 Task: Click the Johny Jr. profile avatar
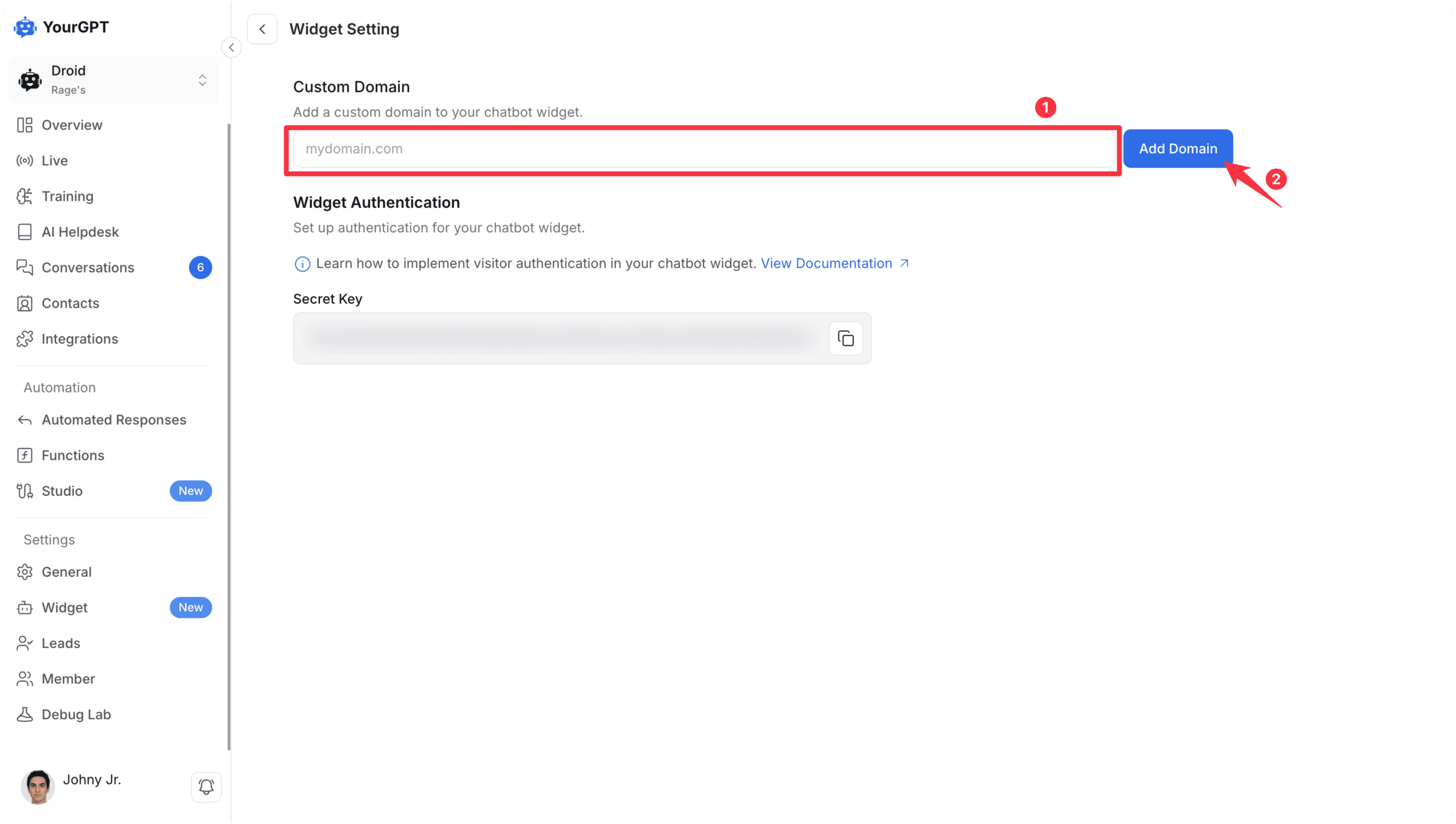[38, 786]
